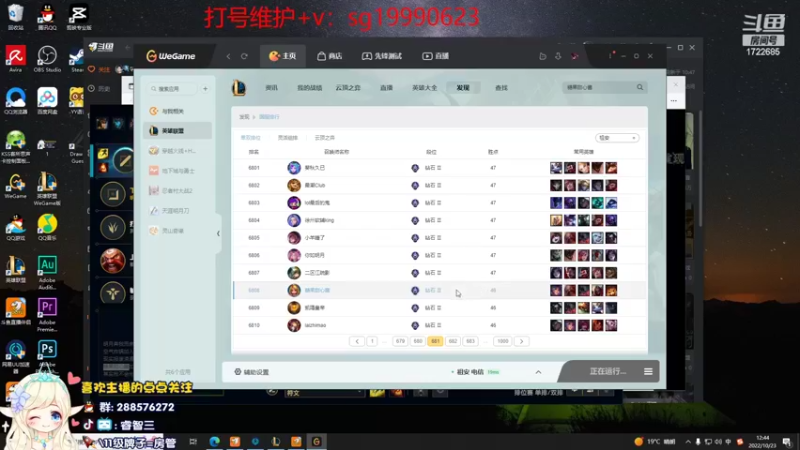Viewport: 800px width, 450px height.
Task: Open the 先锋测试 tab in WeGame
Action: (382, 56)
